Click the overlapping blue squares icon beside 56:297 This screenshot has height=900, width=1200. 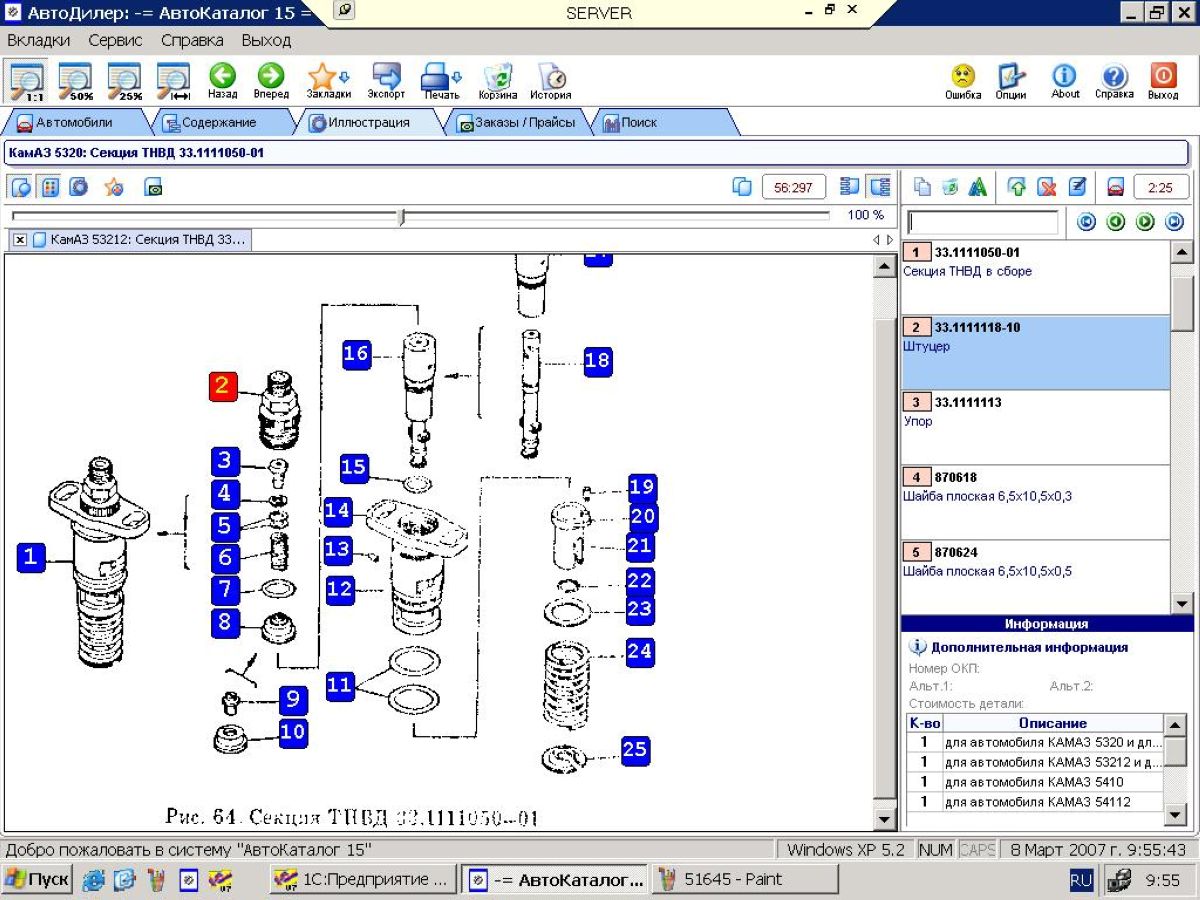coord(741,187)
